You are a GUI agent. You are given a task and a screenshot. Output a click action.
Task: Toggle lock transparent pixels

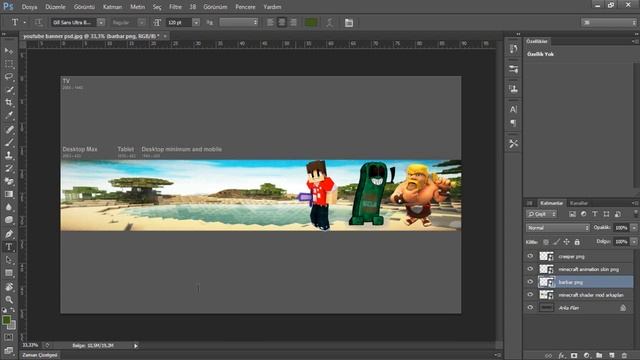pos(546,242)
